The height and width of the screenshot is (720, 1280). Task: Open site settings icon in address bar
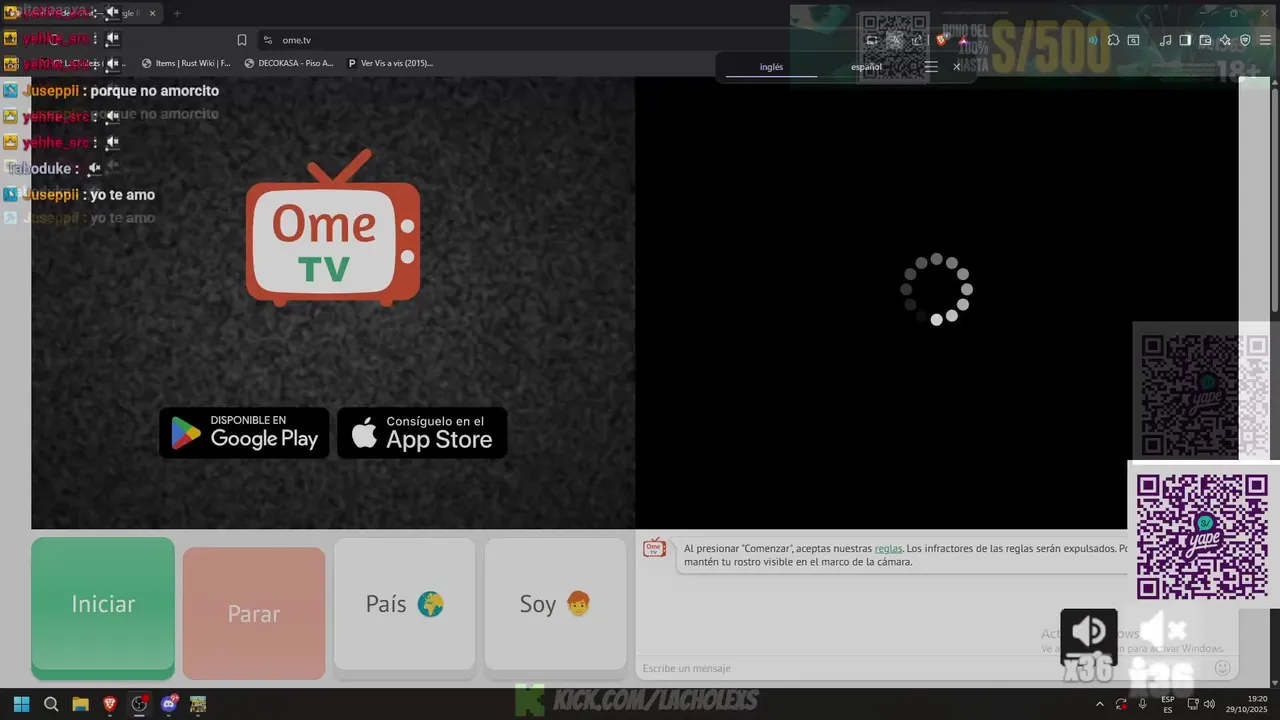[x=267, y=40]
